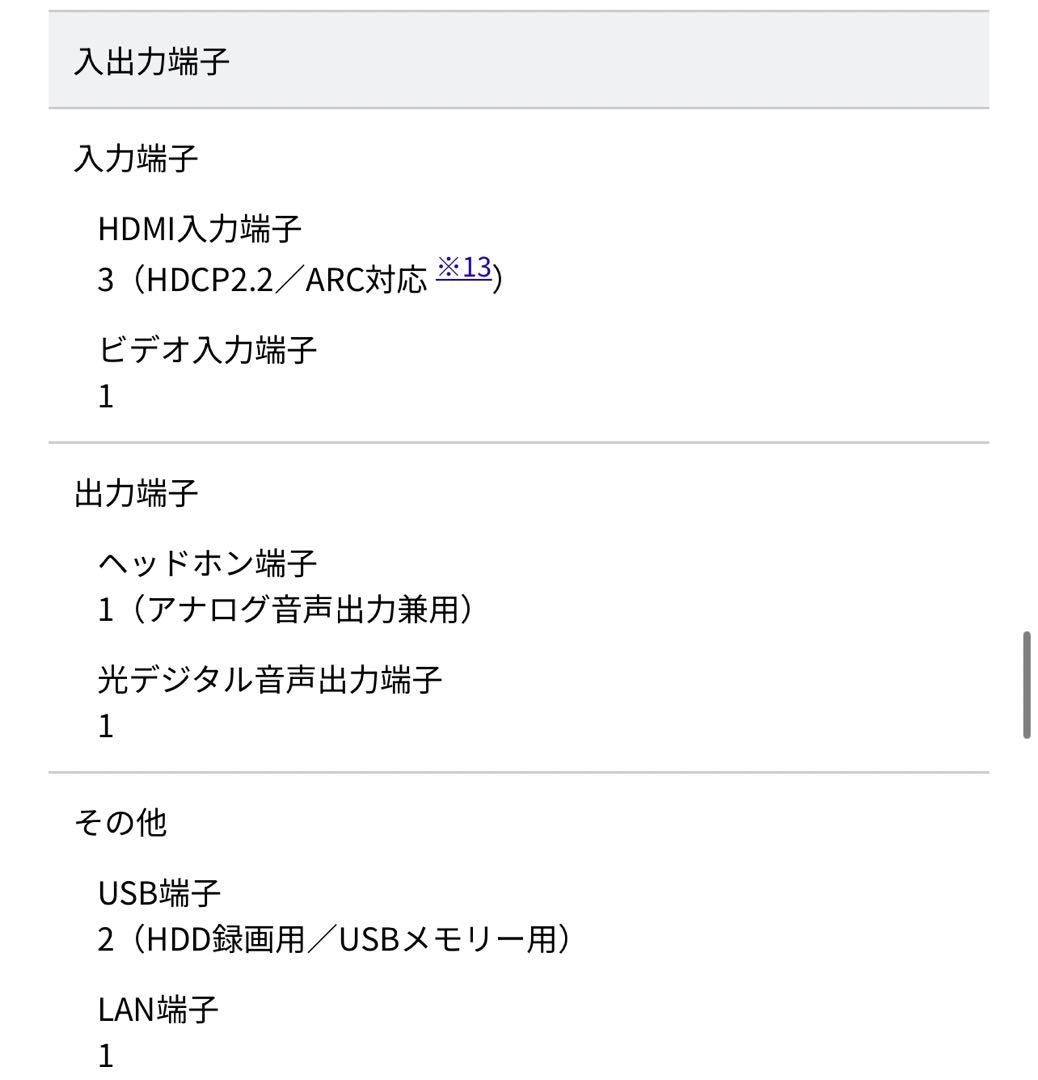The image size is (1038, 1080).
Task: Click the value 1 below ビデオ入力端子
Action: [x=106, y=397]
